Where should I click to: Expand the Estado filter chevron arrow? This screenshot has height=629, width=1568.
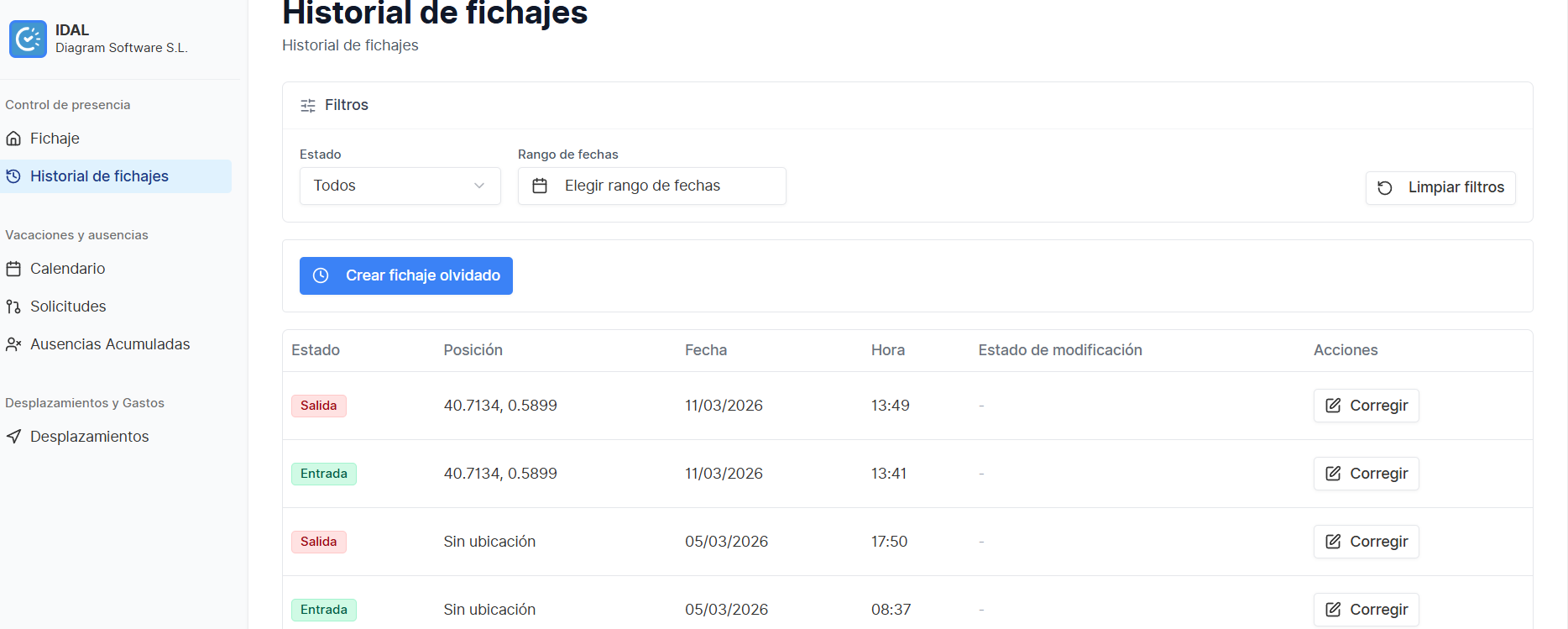[479, 186]
